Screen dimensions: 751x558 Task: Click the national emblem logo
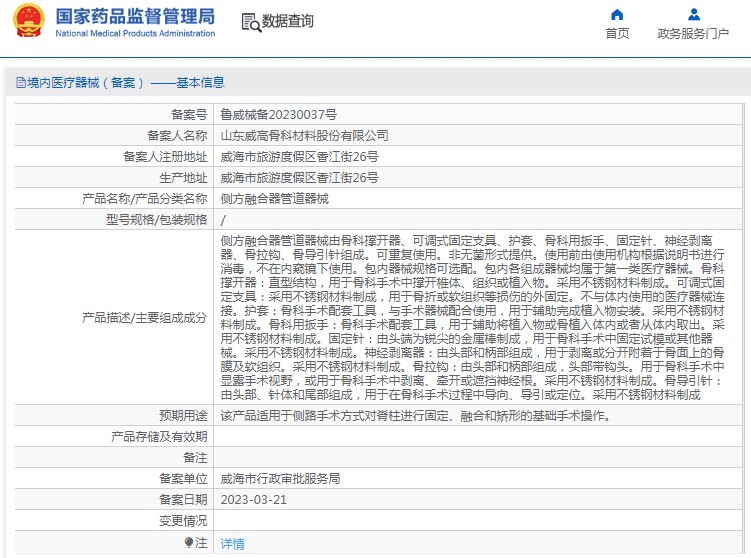coord(29,20)
